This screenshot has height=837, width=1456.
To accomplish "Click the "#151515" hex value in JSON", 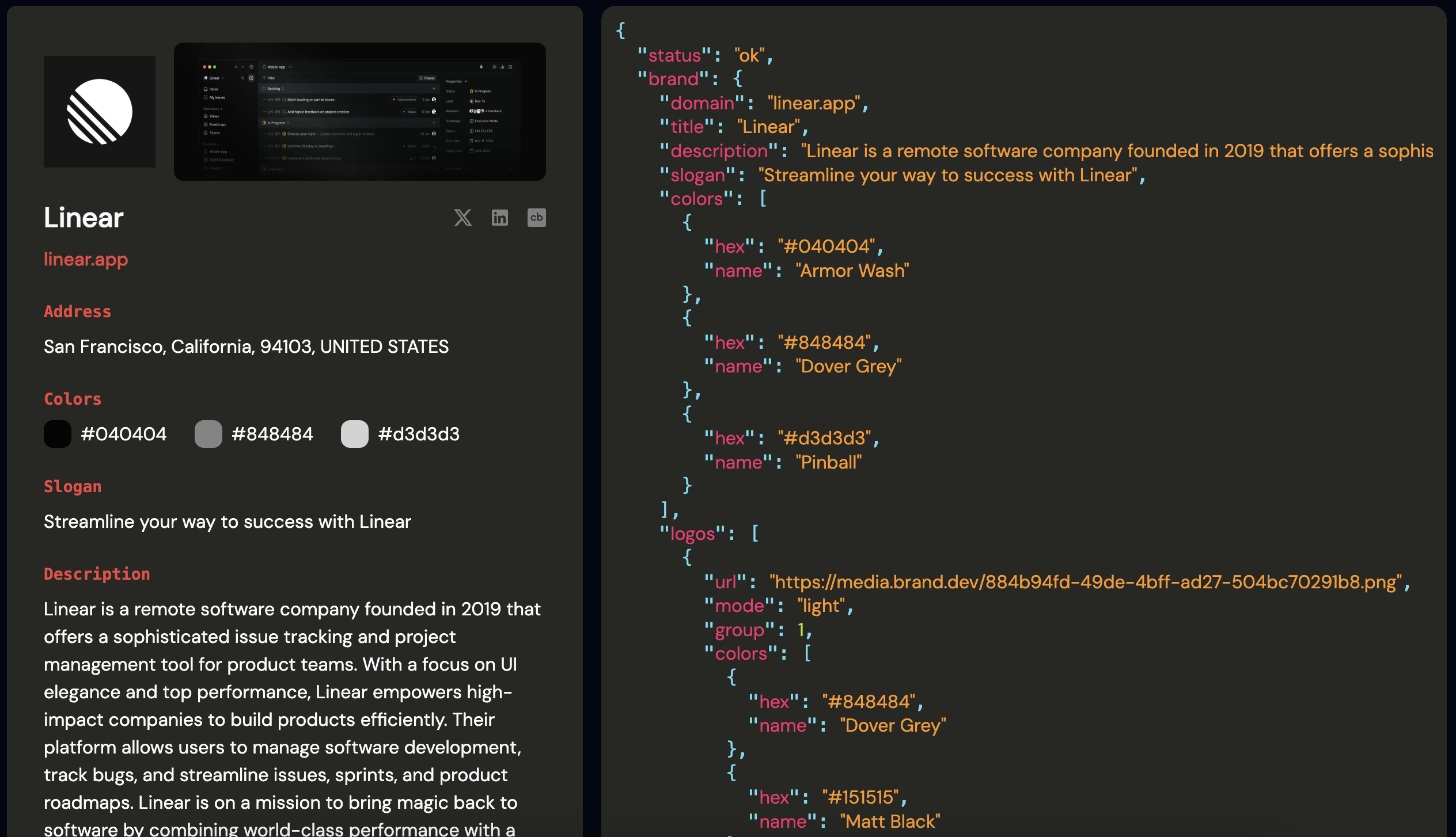I will [860, 797].
